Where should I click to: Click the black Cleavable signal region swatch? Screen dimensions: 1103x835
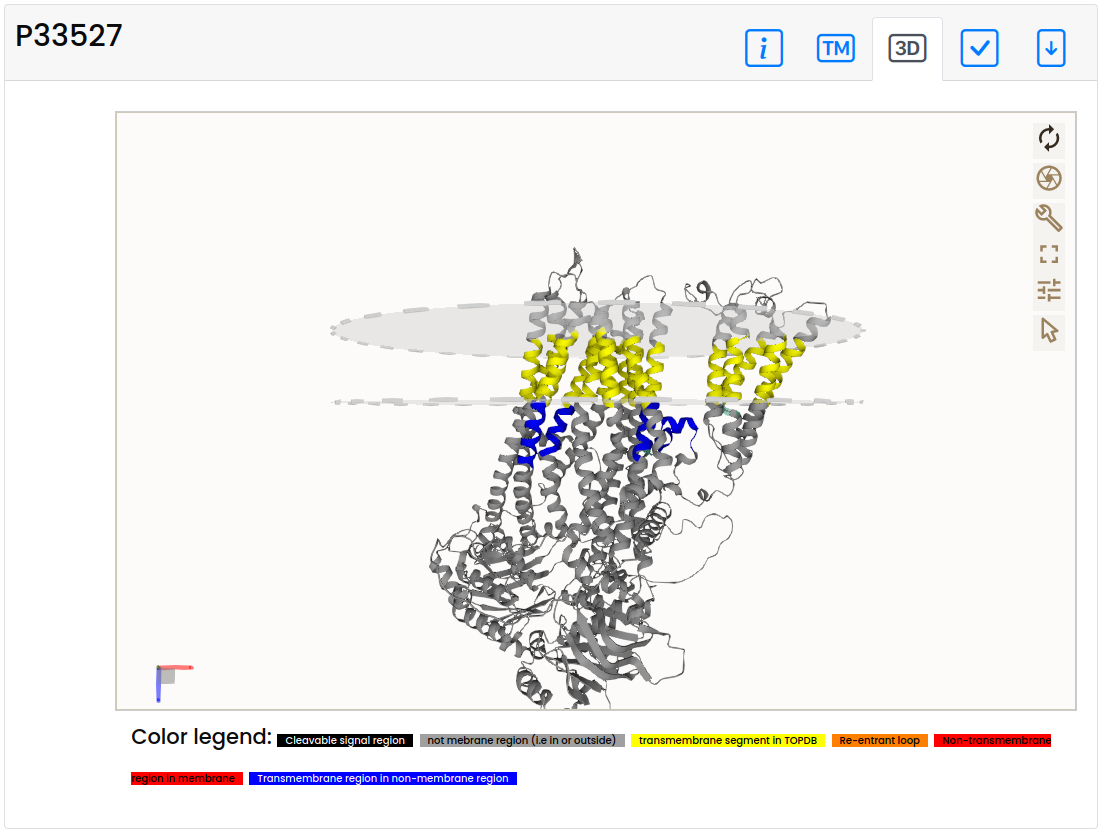click(x=345, y=741)
